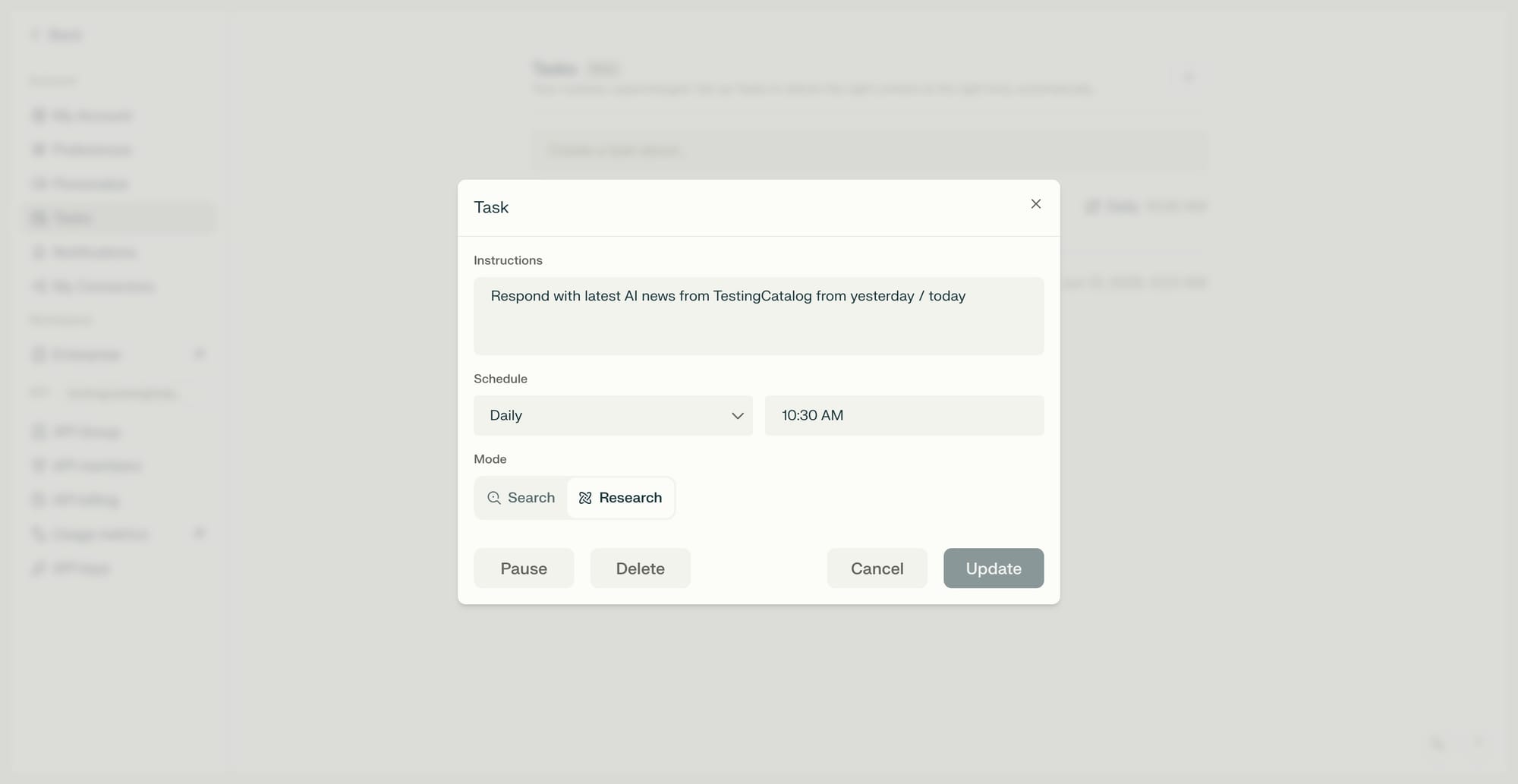
Task: Click the Preferences icon in the sidebar
Action: click(39, 150)
